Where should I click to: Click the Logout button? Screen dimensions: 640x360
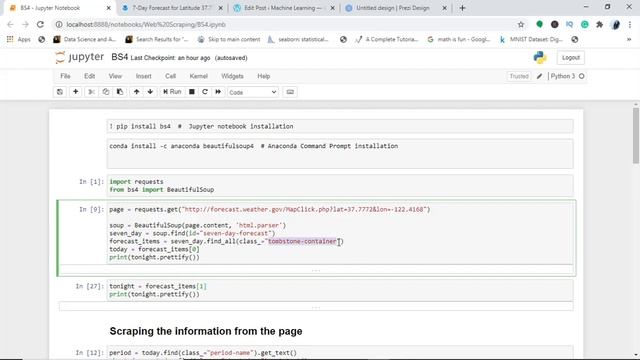tap(571, 58)
